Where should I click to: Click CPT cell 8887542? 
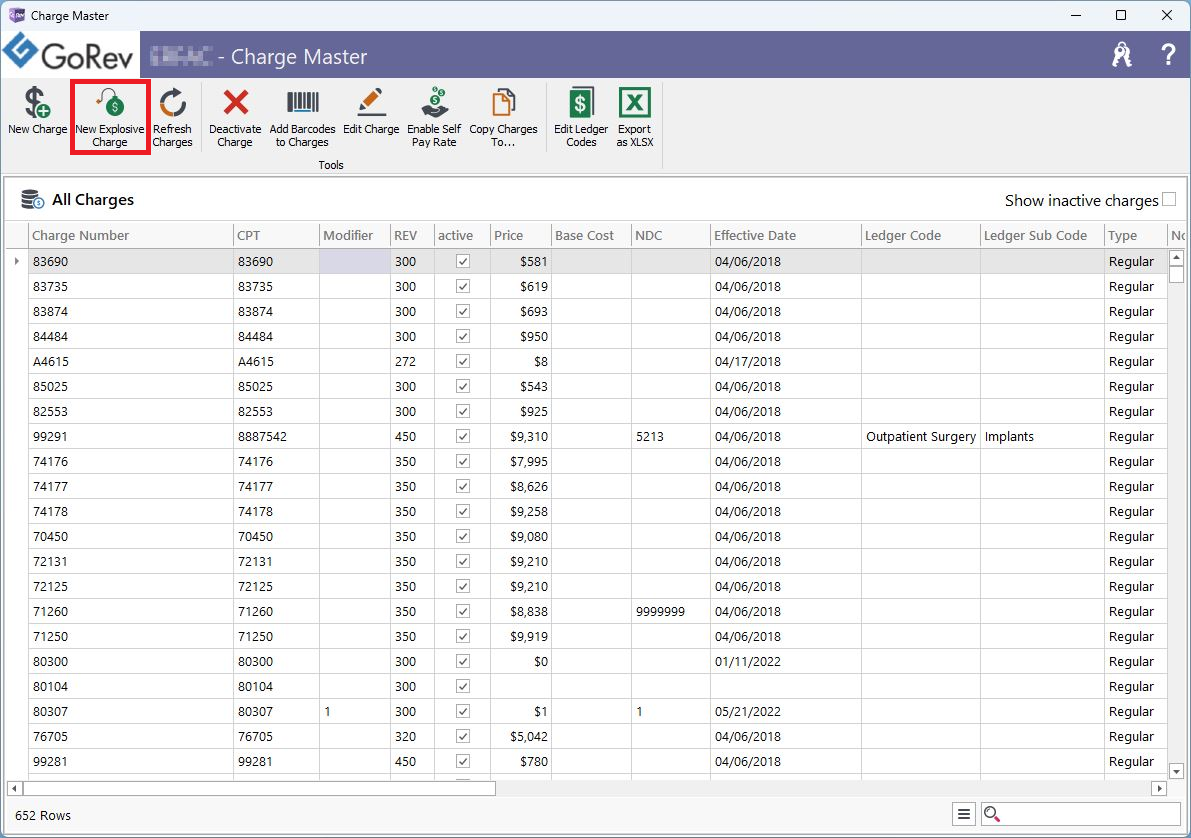(276, 436)
